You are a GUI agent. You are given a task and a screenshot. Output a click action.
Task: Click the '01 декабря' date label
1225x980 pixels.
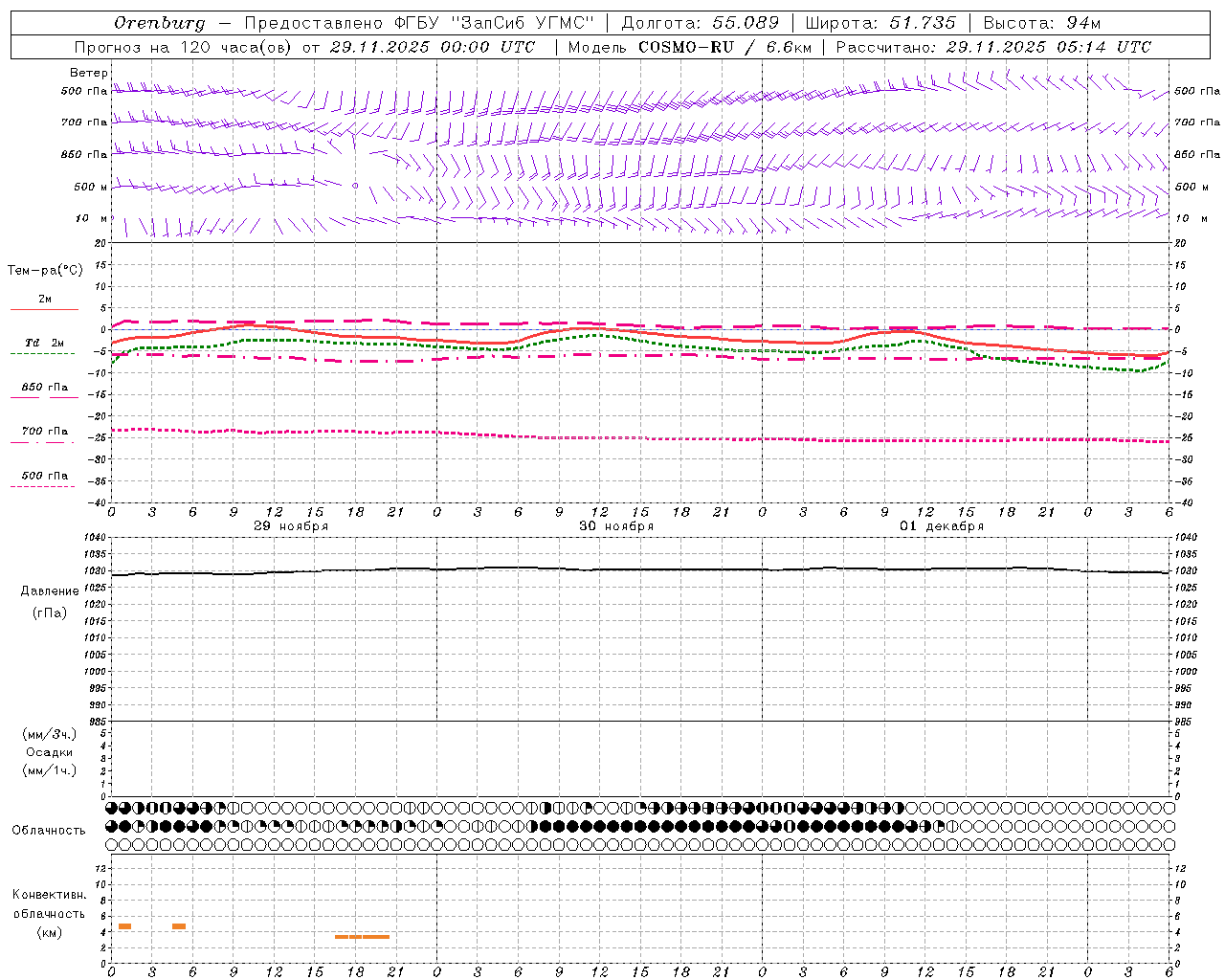pyautogui.click(x=942, y=526)
